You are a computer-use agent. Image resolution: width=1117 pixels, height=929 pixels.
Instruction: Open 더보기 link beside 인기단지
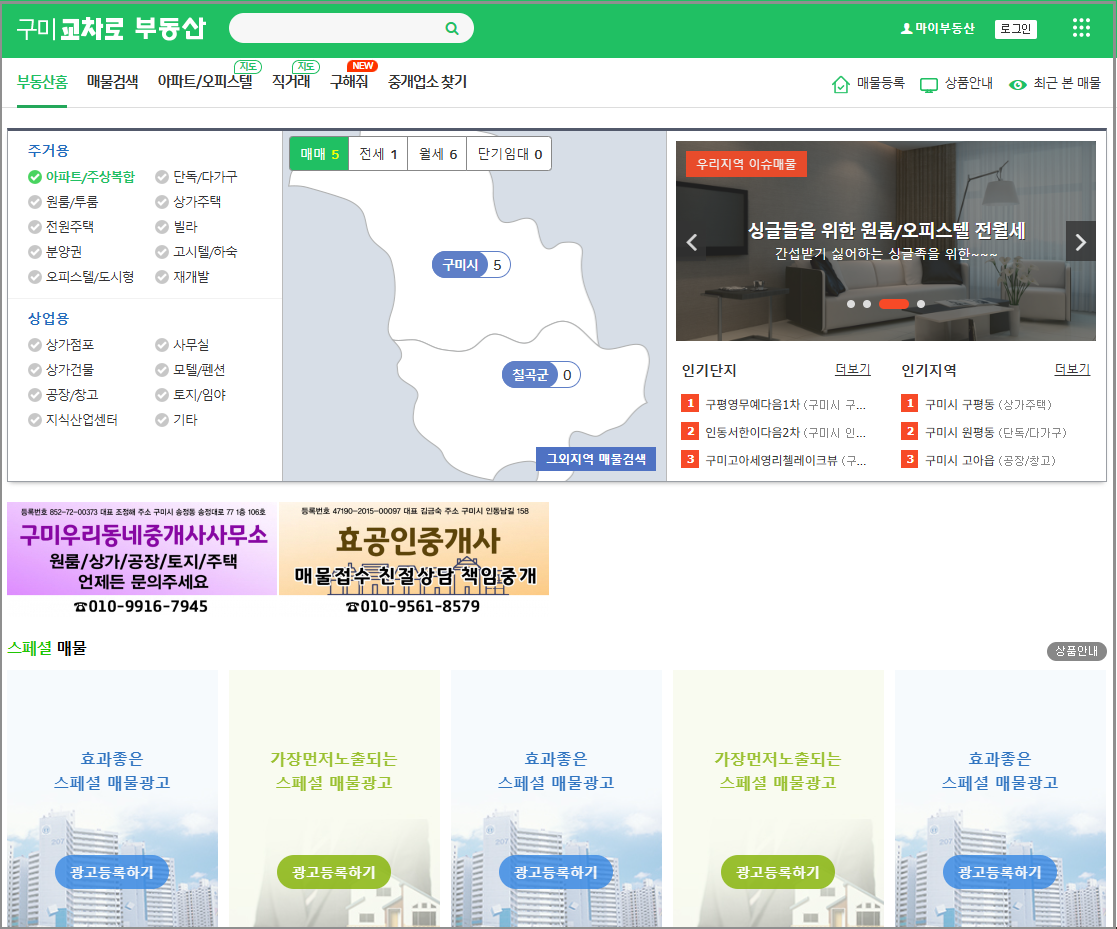point(852,369)
